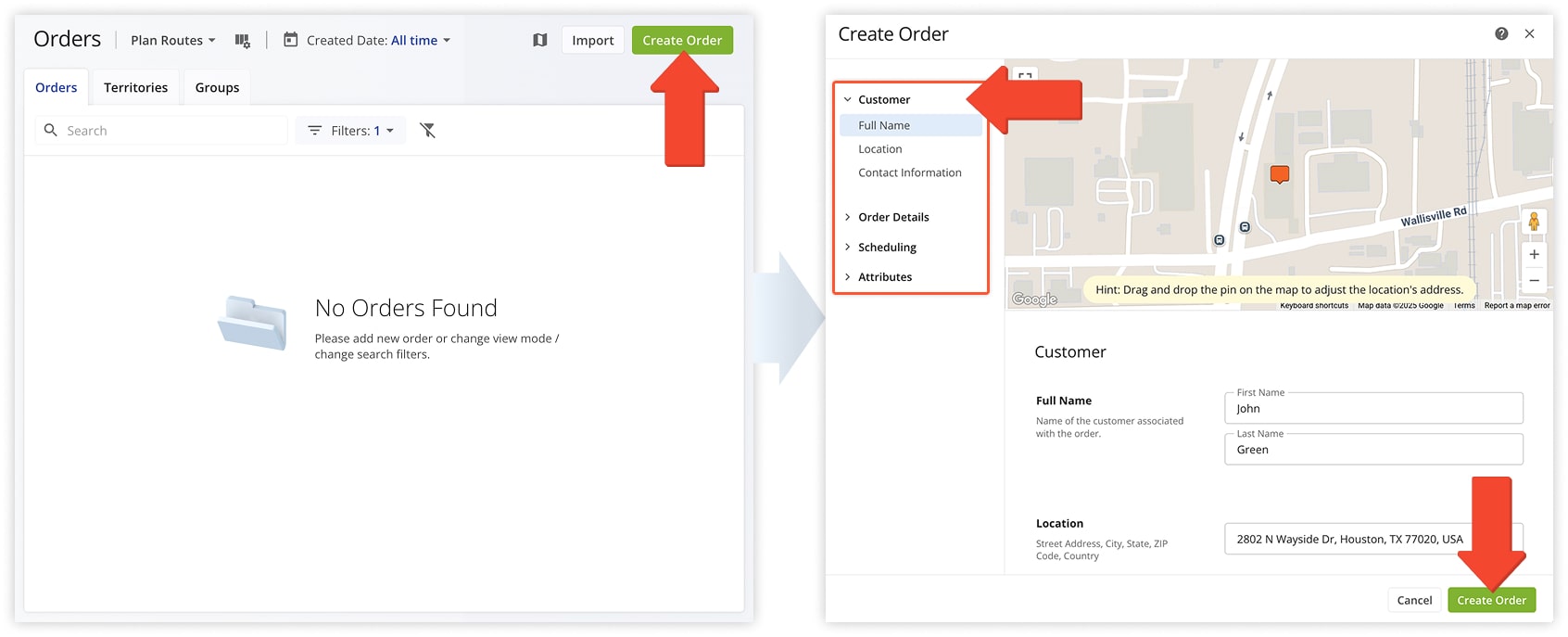1568x637 pixels.
Task: Open Street View pegman icon
Action: coord(1534,222)
